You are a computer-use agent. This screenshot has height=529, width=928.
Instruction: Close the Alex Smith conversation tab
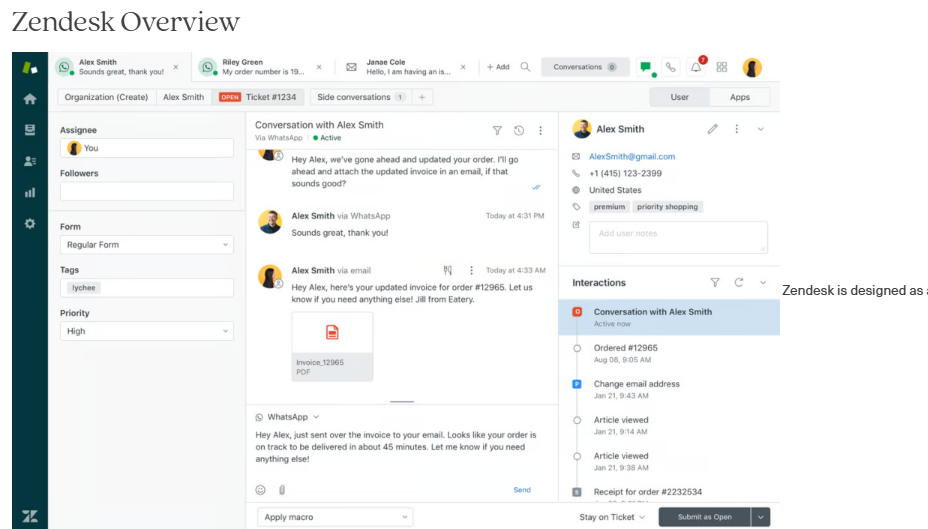tap(176, 67)
